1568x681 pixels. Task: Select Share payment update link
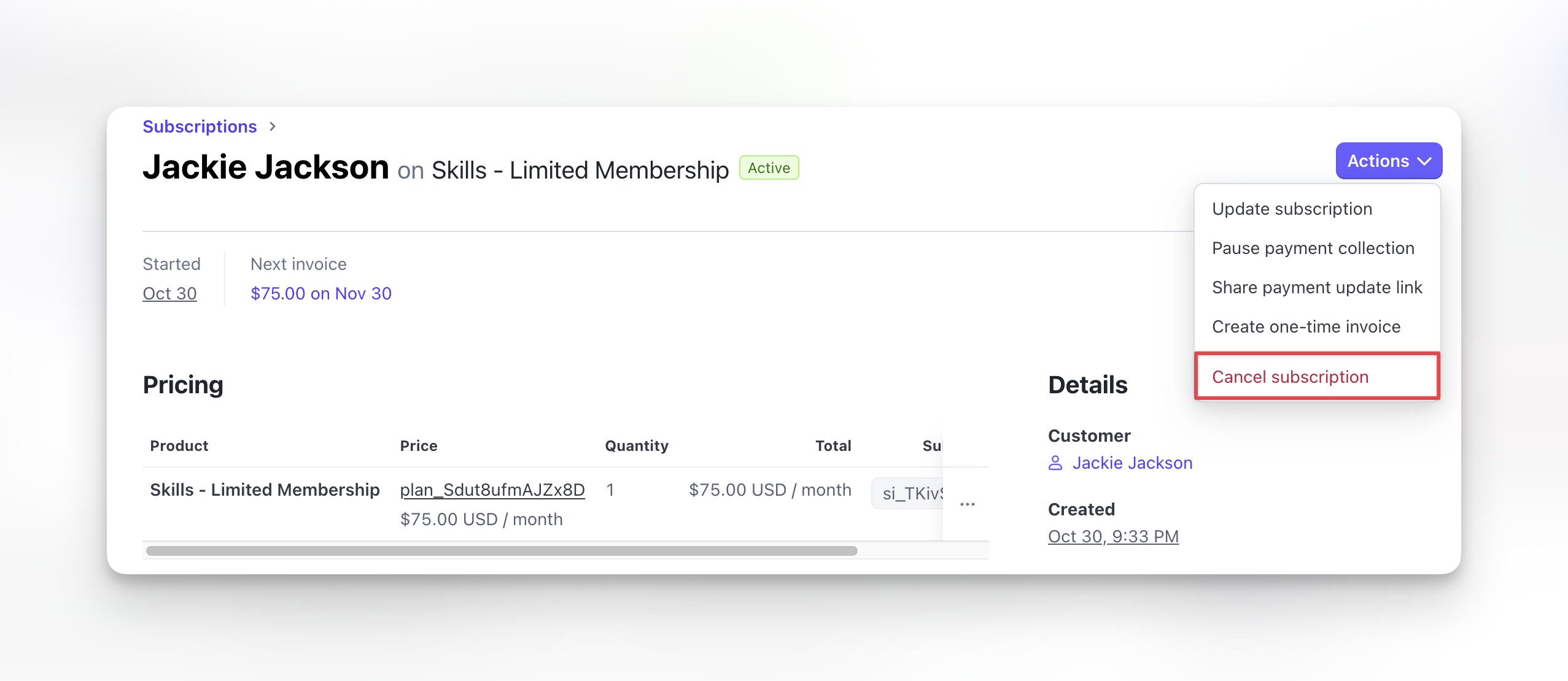tap(1316, 287)
